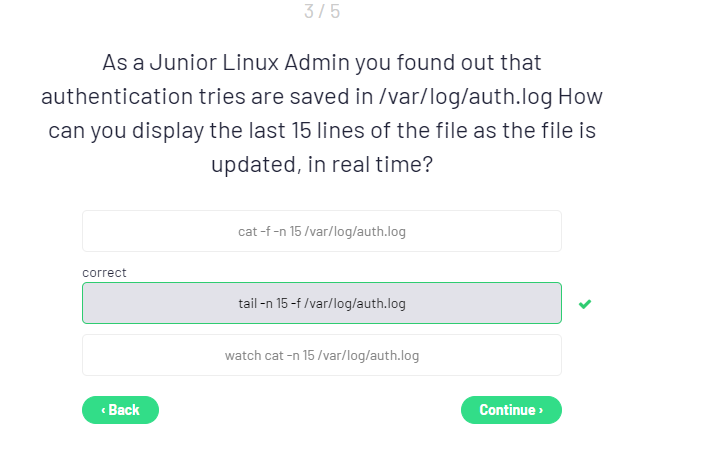Click the '3 / 5' question progress indicator

point(321,12)
